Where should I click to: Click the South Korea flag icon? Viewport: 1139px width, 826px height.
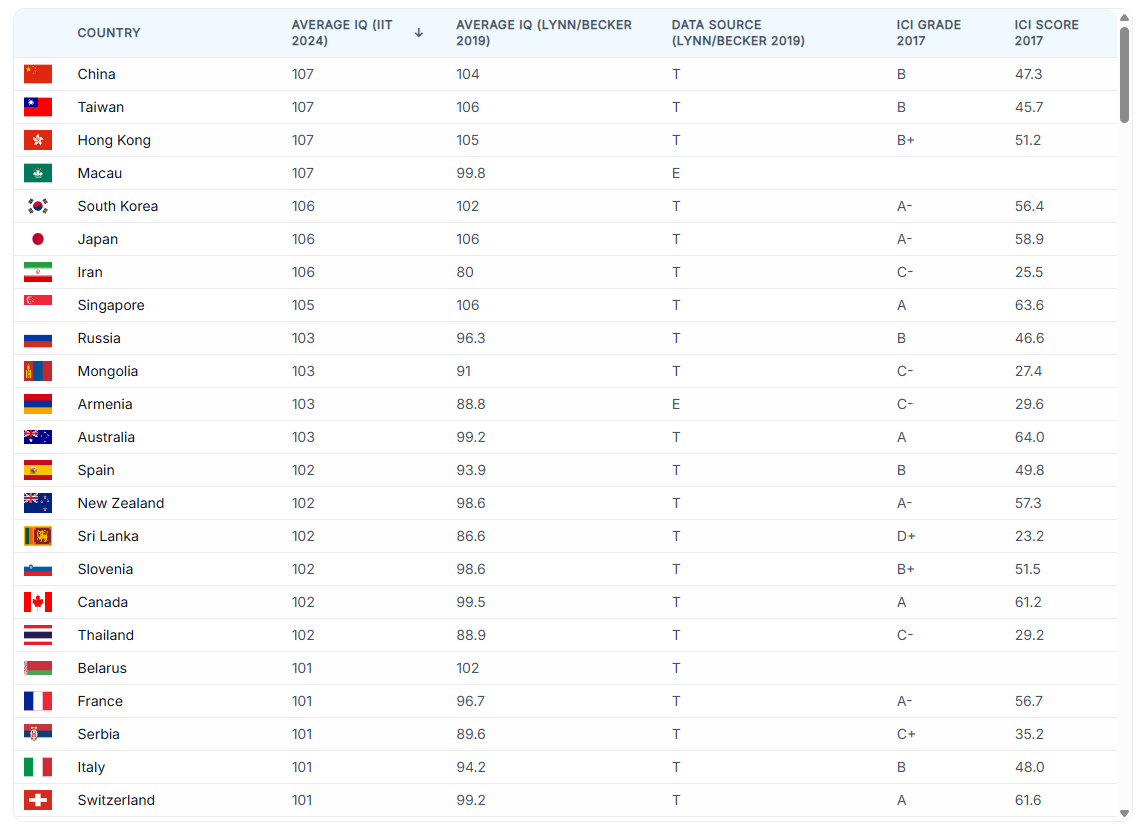[x=38, y=206]
